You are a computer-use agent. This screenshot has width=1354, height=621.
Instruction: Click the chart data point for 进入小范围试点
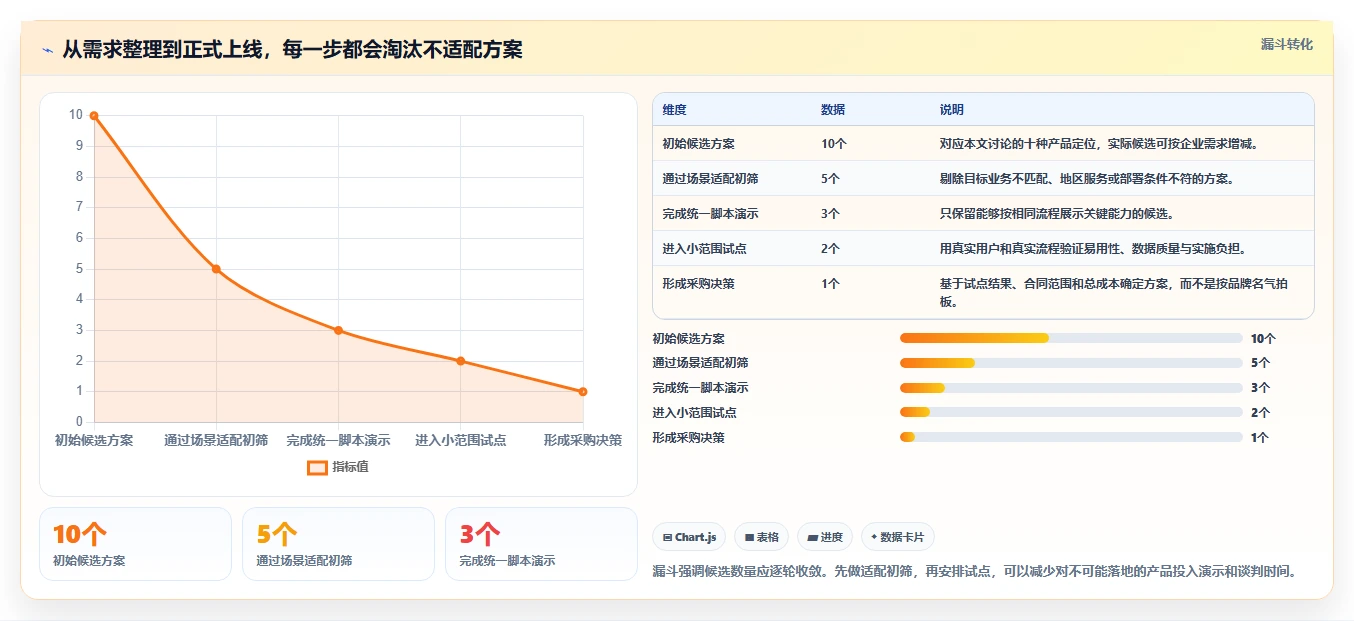460,361
